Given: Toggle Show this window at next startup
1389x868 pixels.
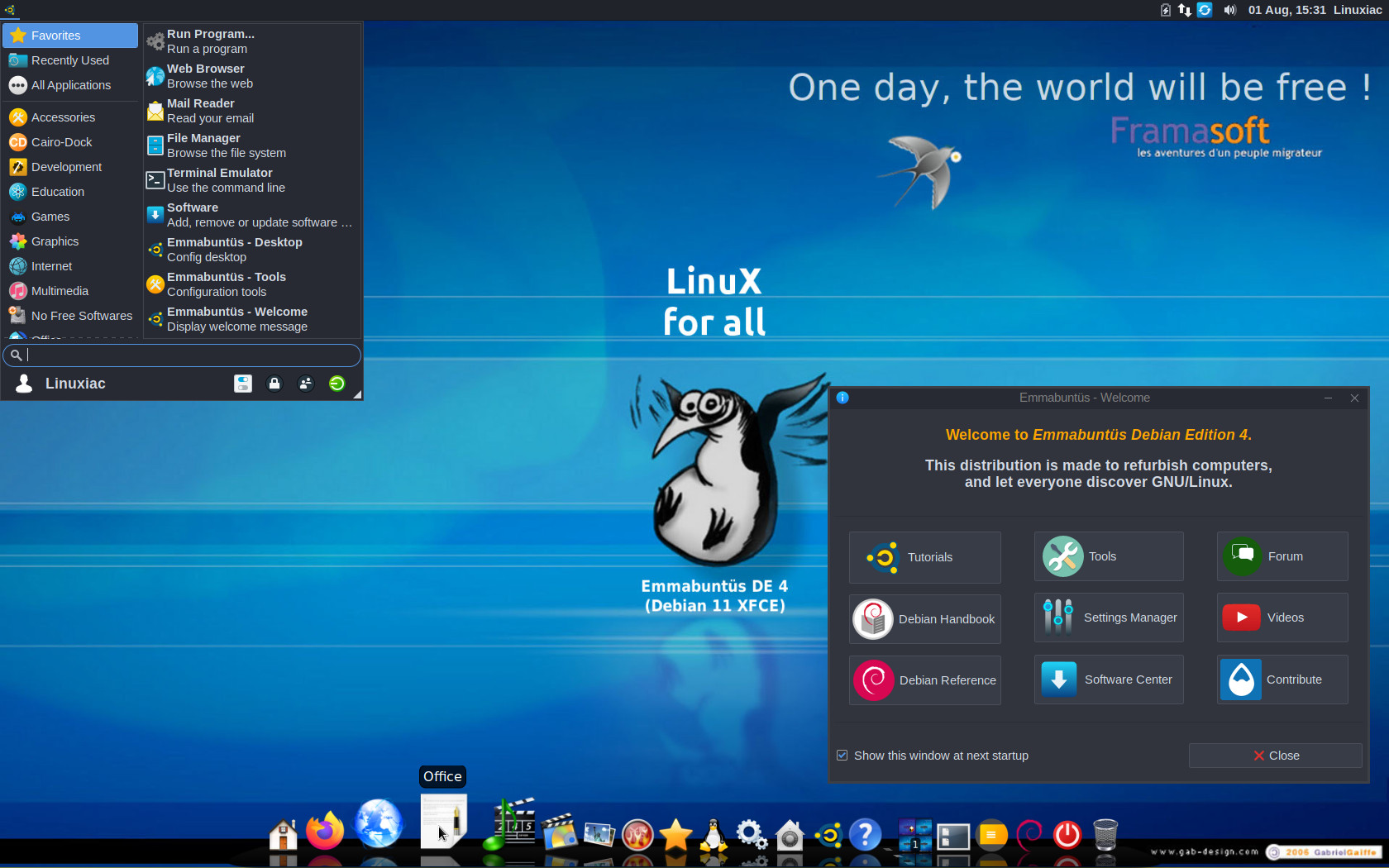Looking at the screenshot, I should point(842,756).
